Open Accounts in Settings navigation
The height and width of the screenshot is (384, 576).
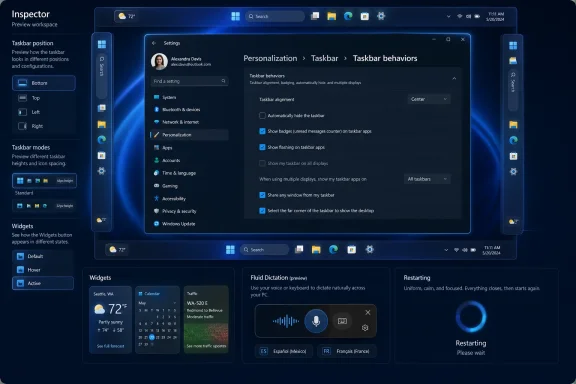190,160
